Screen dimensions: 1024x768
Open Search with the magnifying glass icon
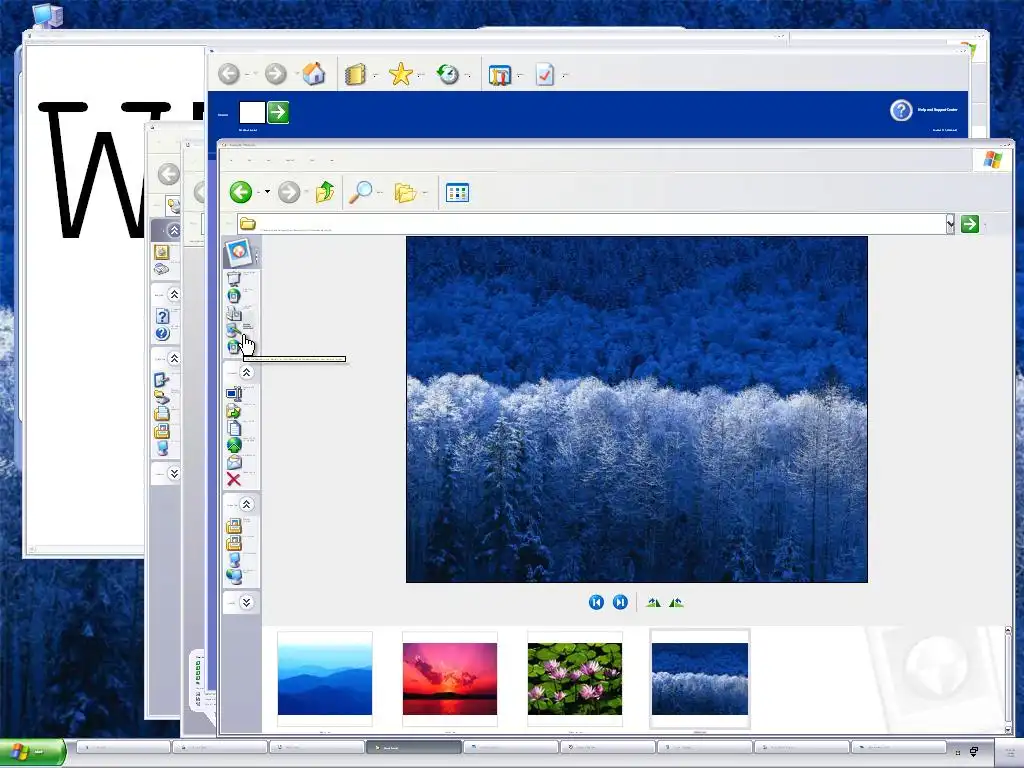pos(360,192)
